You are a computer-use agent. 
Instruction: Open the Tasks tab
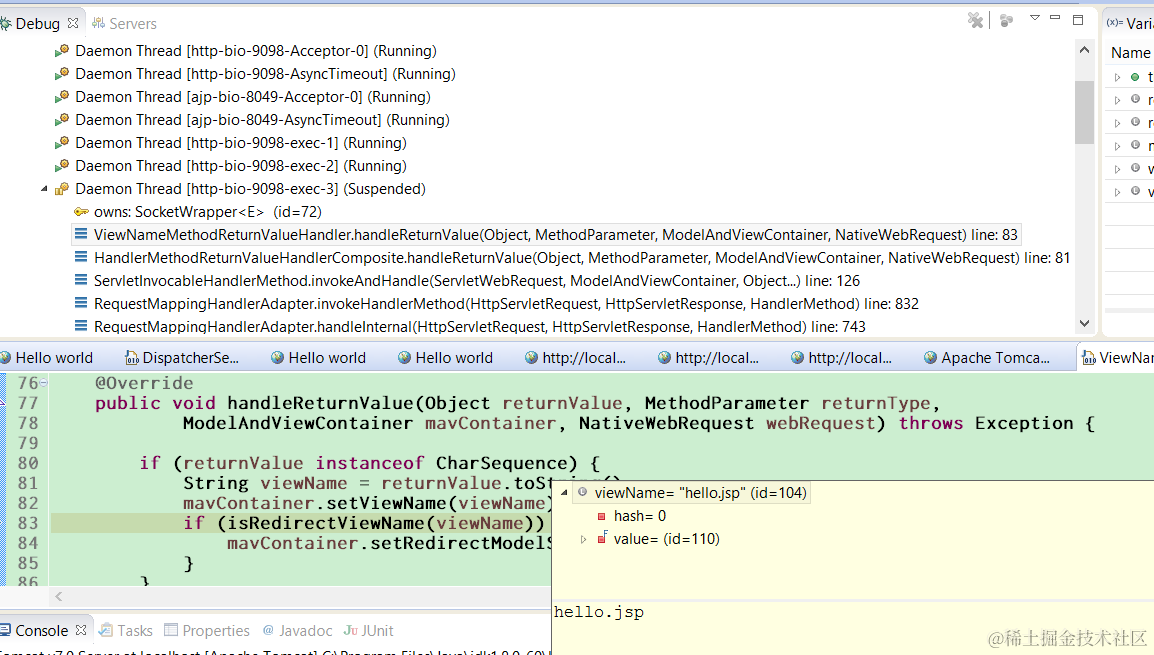[126, 631]
